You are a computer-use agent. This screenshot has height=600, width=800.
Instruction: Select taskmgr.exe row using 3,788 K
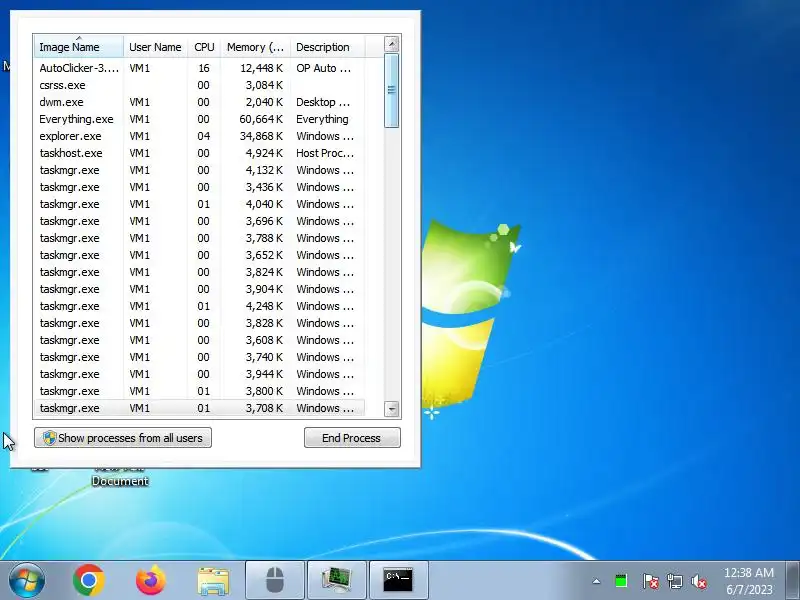199,238
